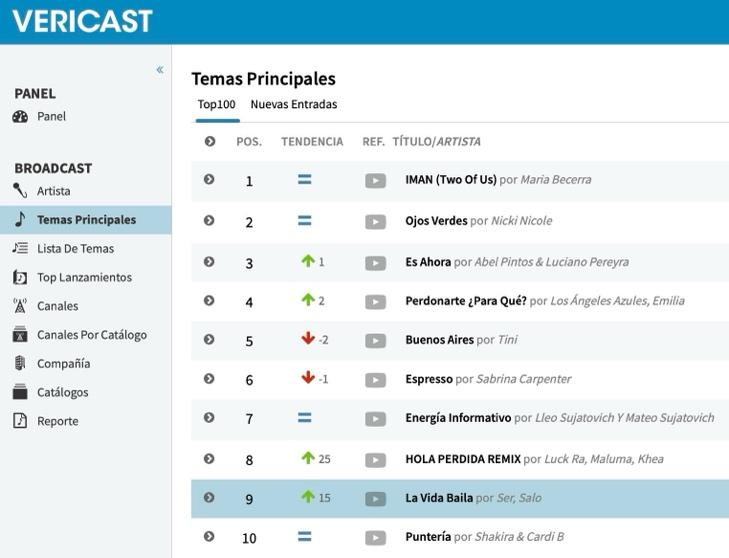
Task: Expand row 4 Perdonarte ¿Para Qué? details
Action: pos(209,300)
